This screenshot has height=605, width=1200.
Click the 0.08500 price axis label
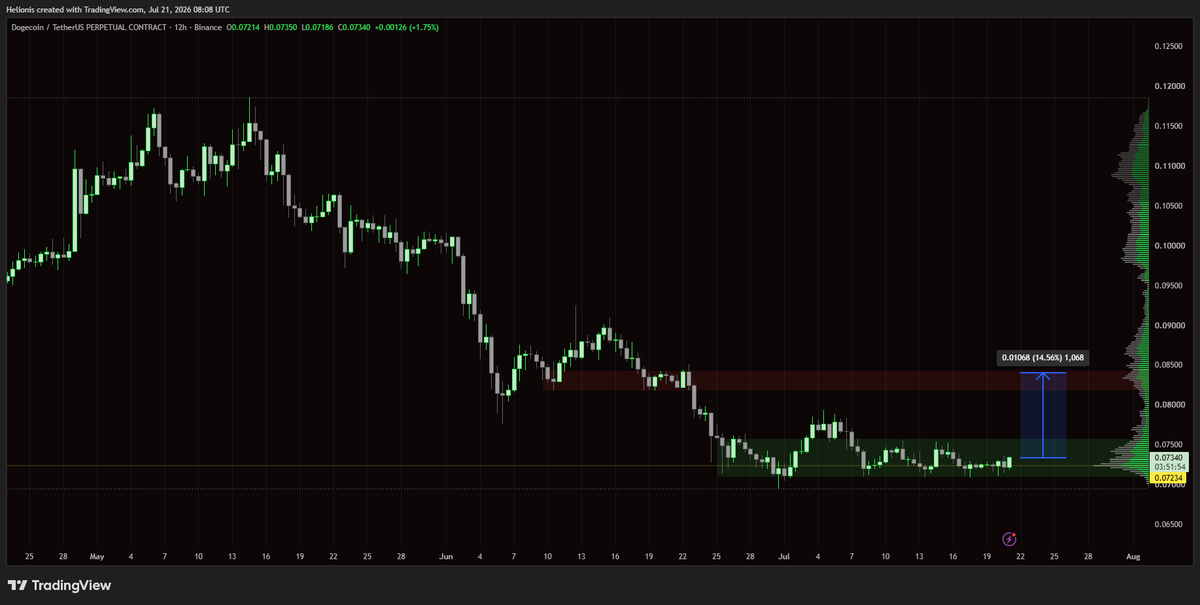click(x=1169, y=365)
